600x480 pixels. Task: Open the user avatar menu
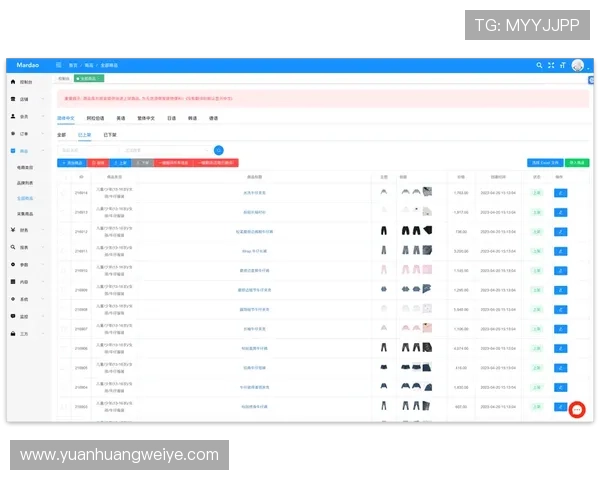click(x=578, y=65)
